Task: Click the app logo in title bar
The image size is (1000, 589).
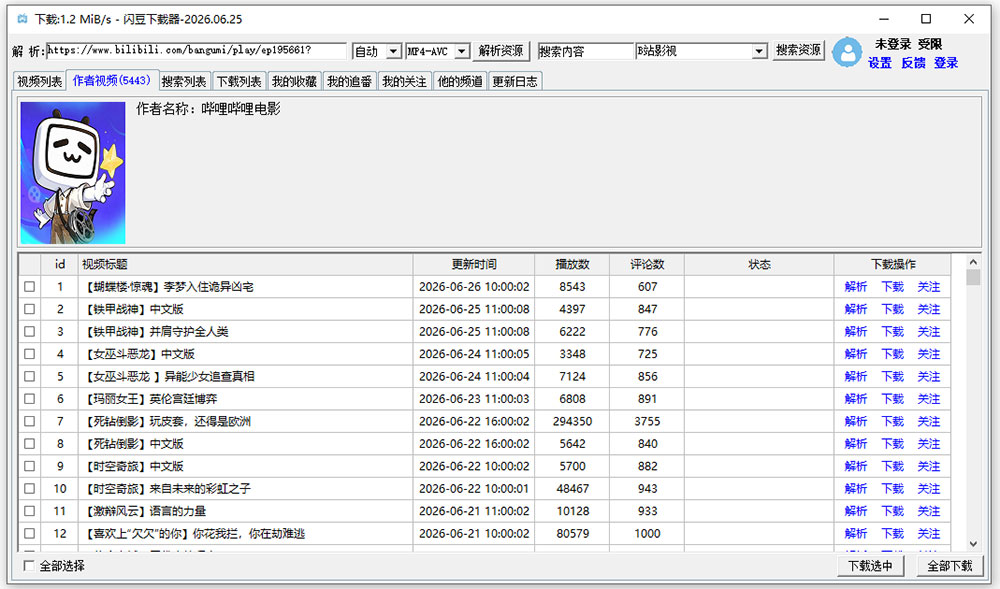Action: (22, 19)
